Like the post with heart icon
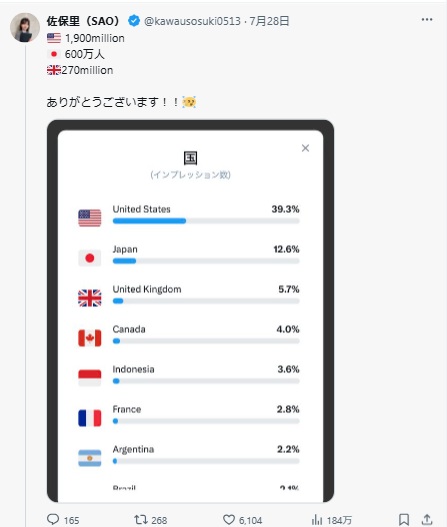447x527 pixels. click(x=229, y=520)
